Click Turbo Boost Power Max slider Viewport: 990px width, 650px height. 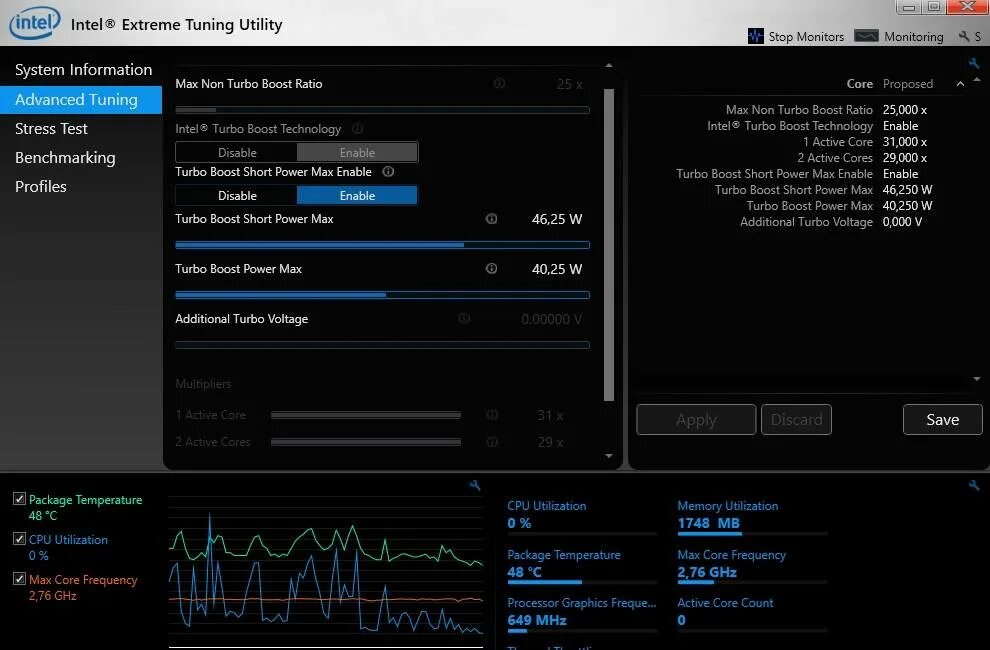pos(383,294)
